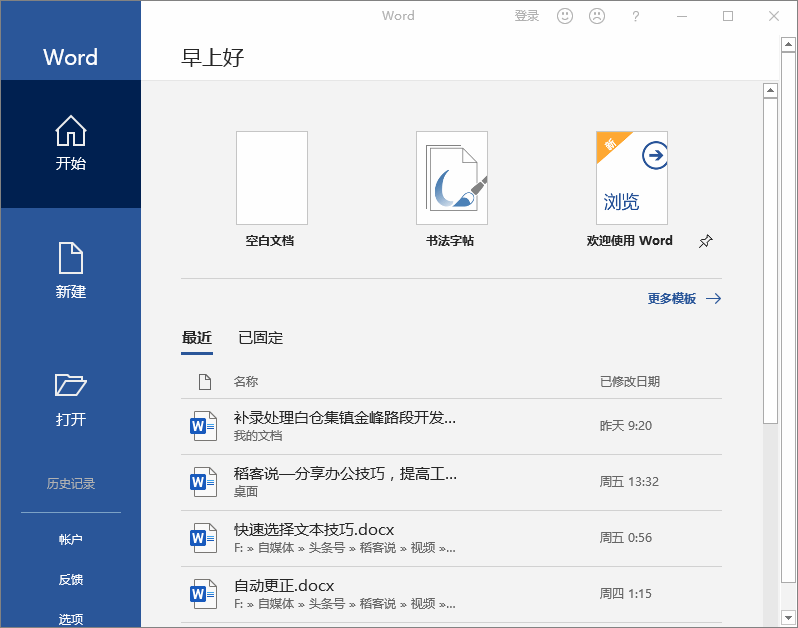Open 历史记录 in the sidebar
The width and height of the screenshot is (798, 628).
(71, 483)
